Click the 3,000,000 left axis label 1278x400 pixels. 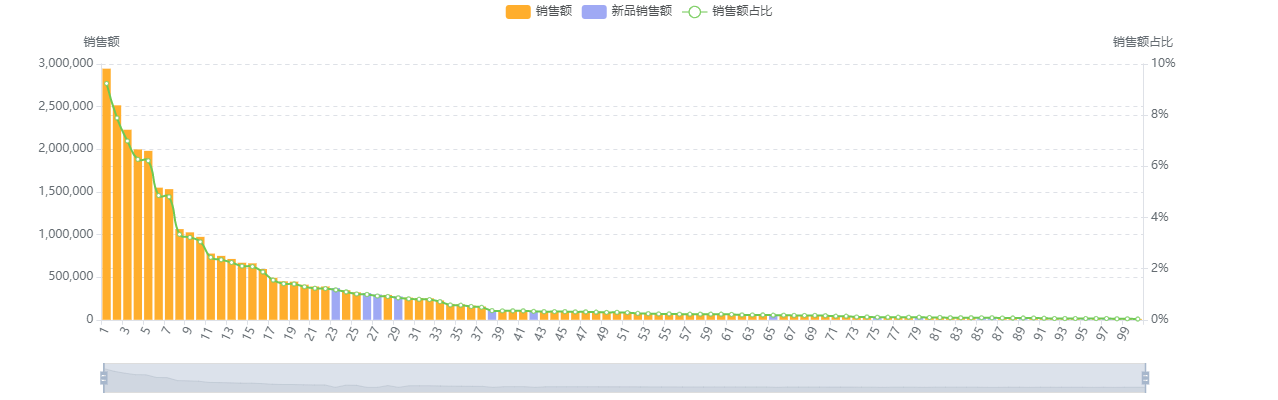67,63
